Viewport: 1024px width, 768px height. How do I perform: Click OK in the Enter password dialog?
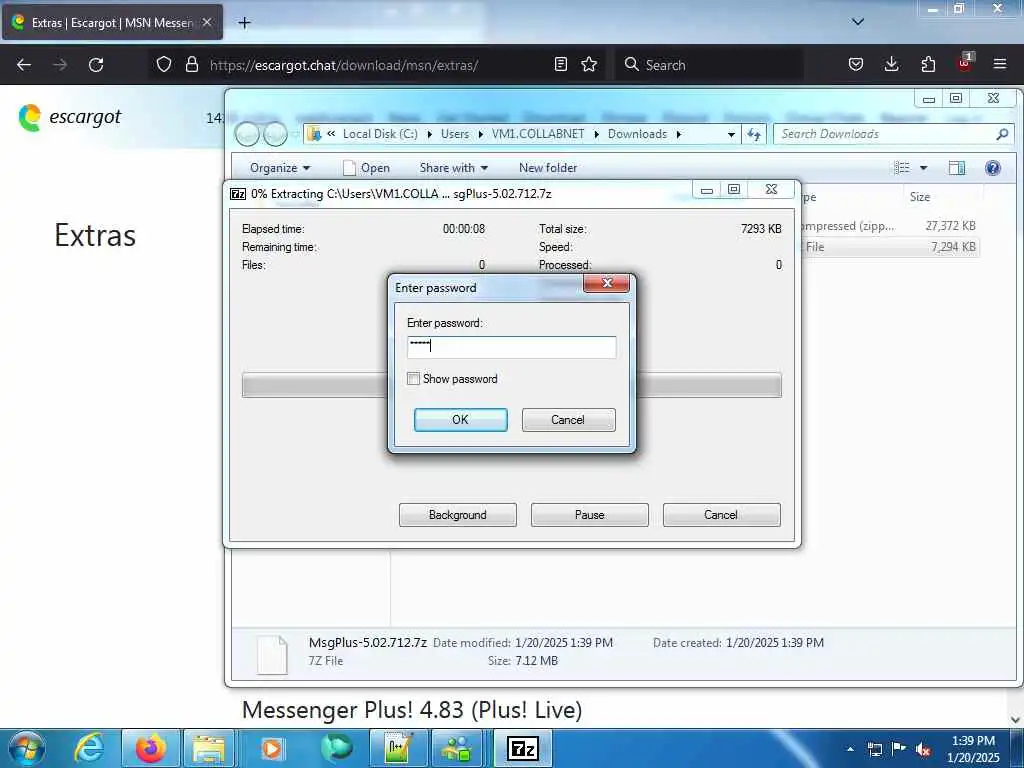(460, 420)
